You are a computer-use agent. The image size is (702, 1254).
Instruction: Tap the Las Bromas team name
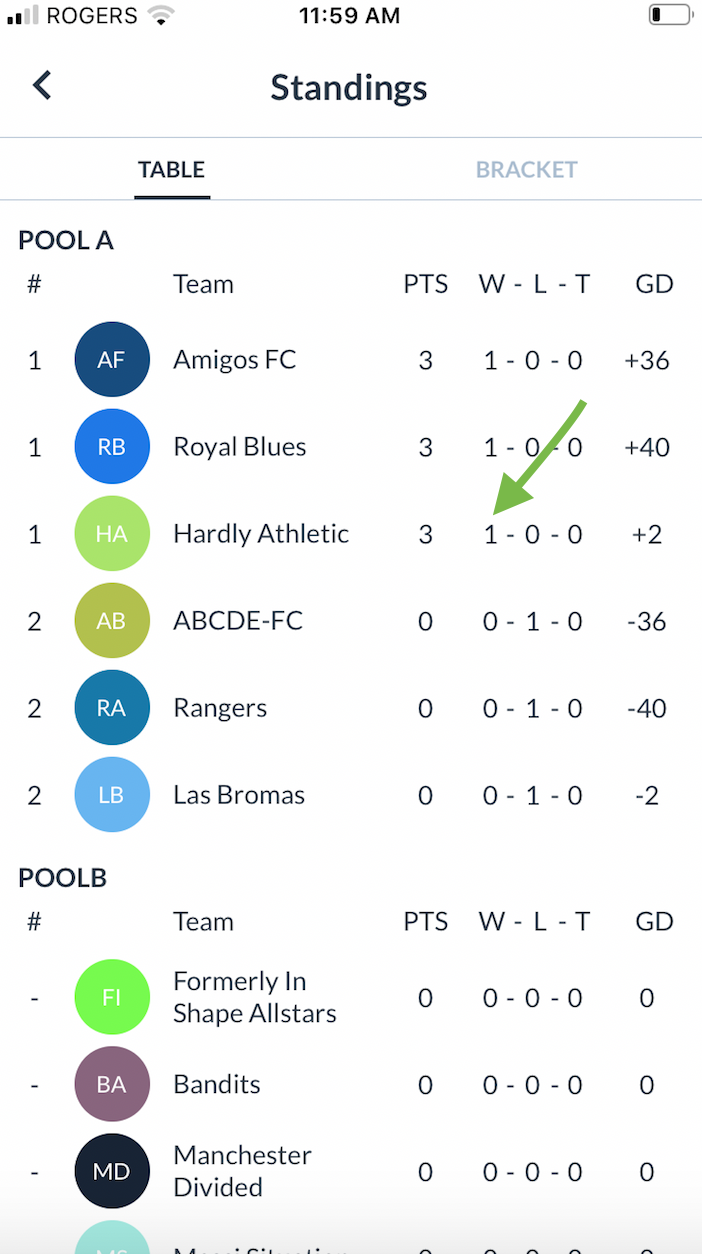click(239, 795)
